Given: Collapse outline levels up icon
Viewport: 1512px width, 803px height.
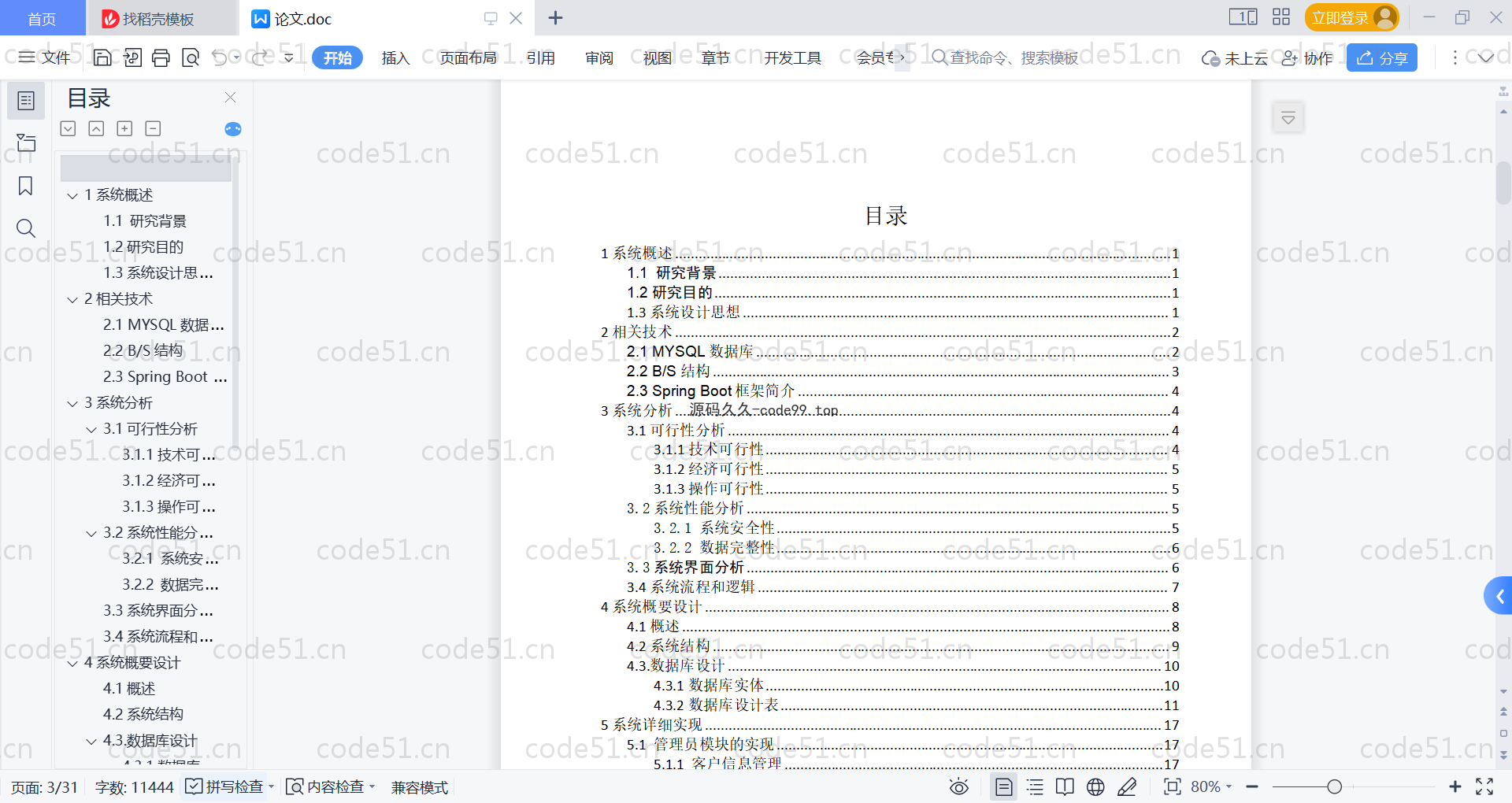Looking at the screenshot, I should pos(96,128).
